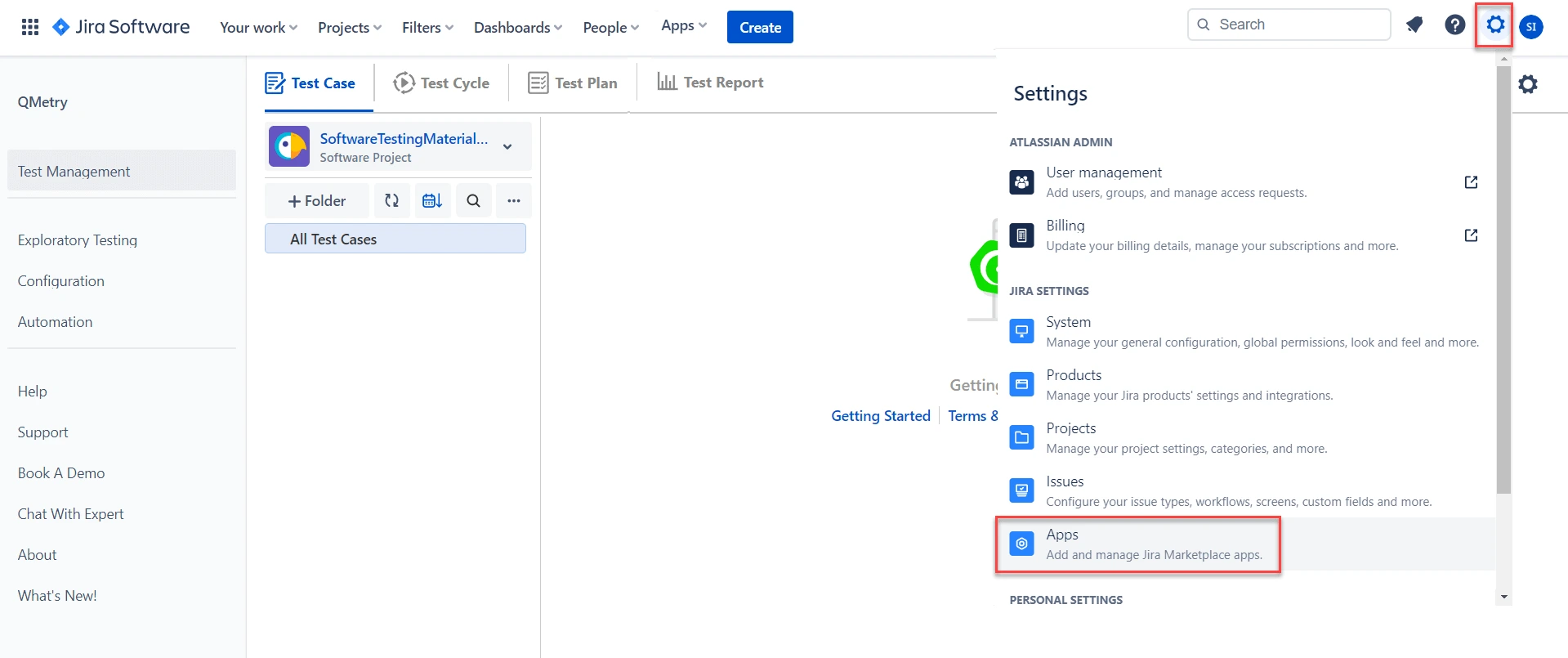Click the Test Cycle play icon

coord(404,83)
